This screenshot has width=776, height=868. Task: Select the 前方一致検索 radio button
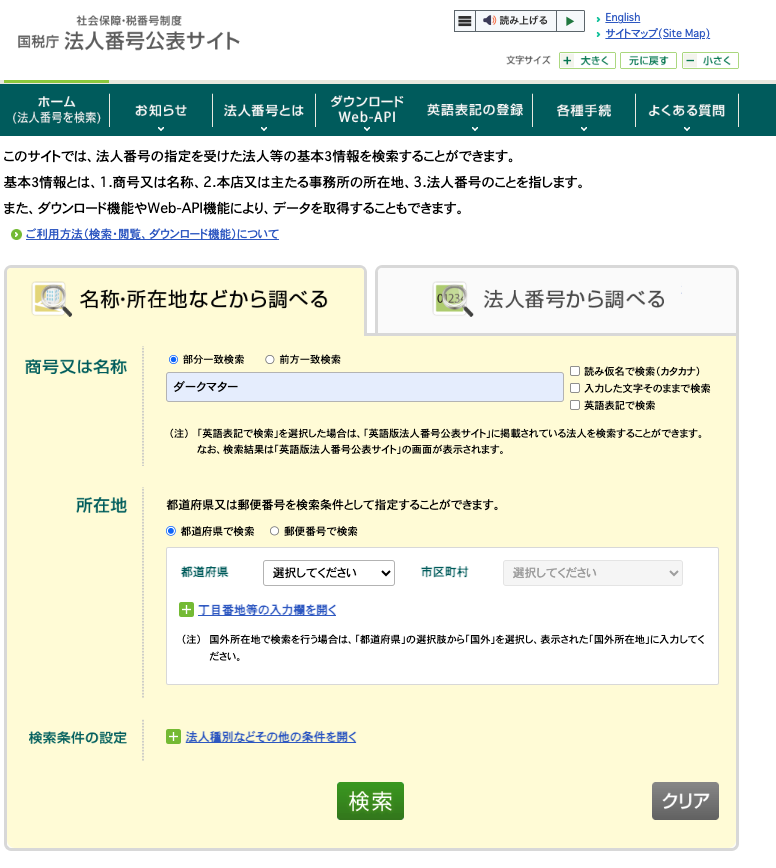tap(270, 360)
